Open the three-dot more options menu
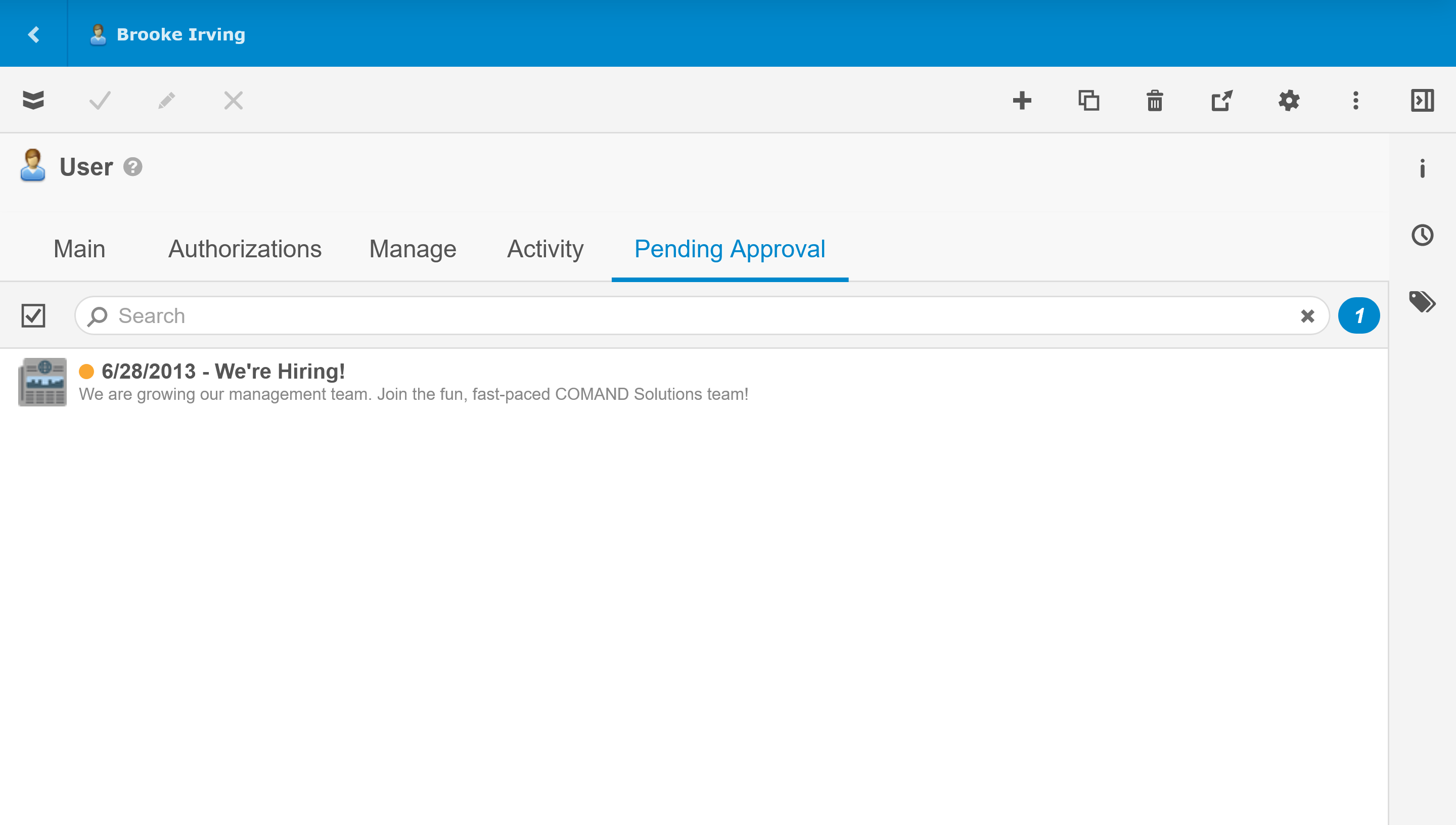Screen dimensions: 1456x825 (1355, 100)
